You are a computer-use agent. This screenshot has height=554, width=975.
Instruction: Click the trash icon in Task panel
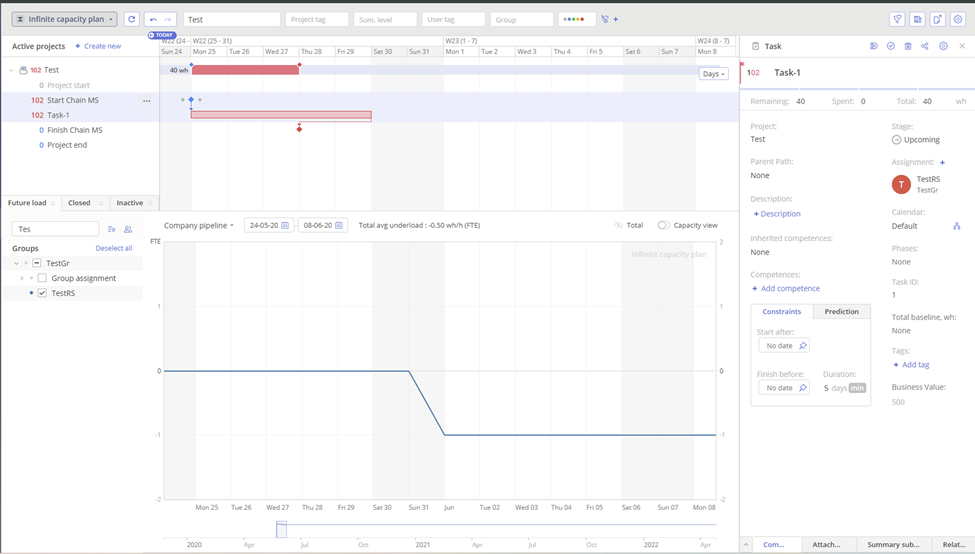[x=908, y=46]
